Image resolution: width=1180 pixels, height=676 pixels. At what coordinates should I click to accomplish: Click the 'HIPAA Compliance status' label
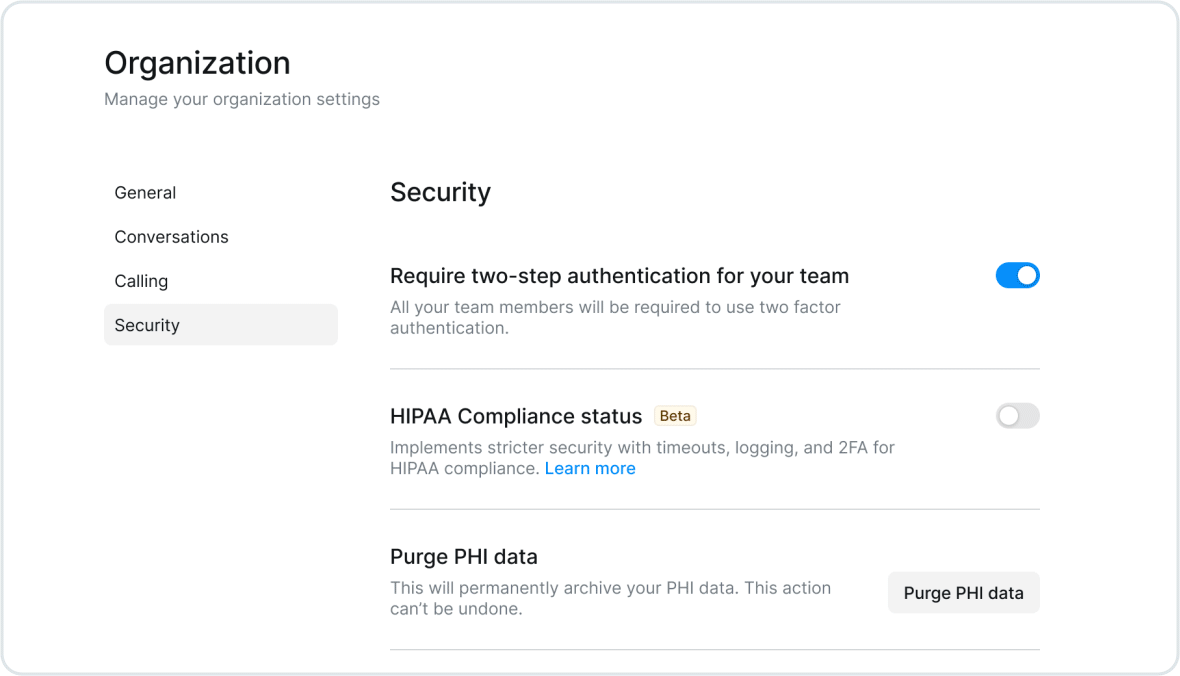point(516,416)
